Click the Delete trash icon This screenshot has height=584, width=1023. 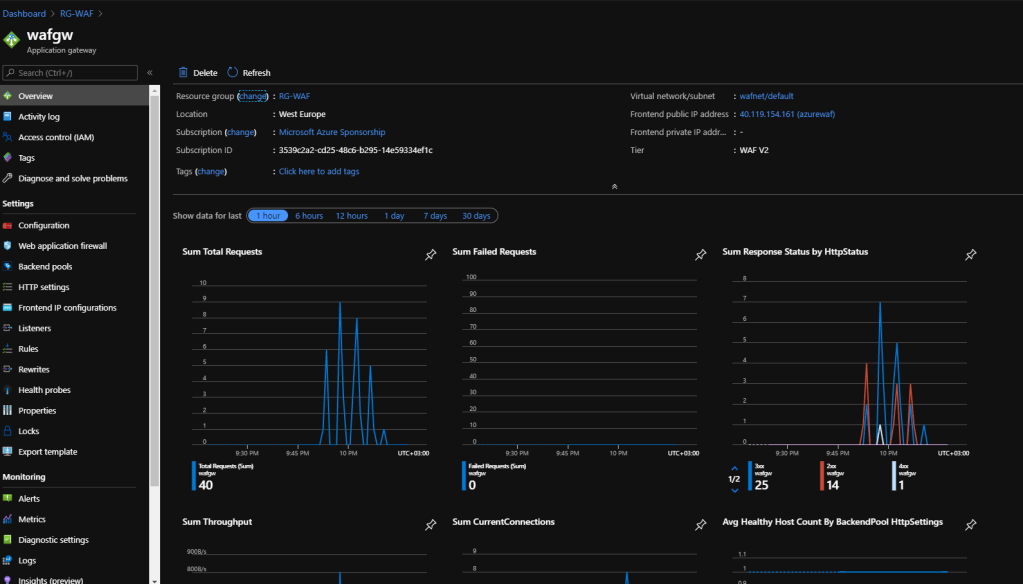[183, 73]
